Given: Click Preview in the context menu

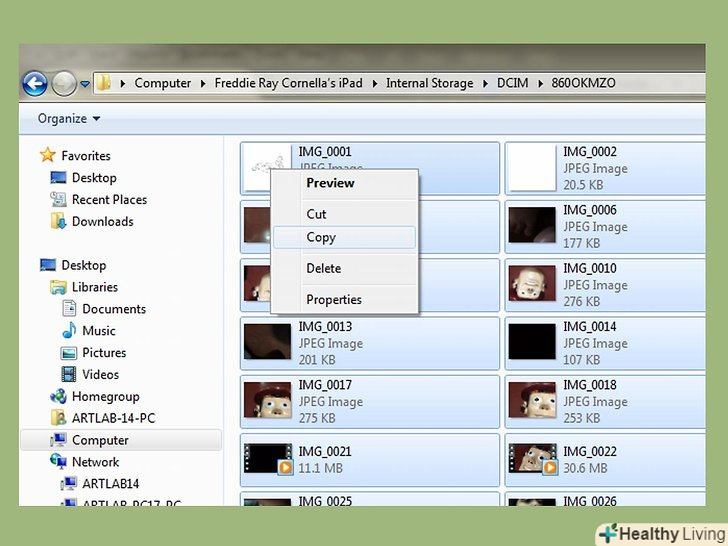Looking at the screenshot, I should [330, 183].
